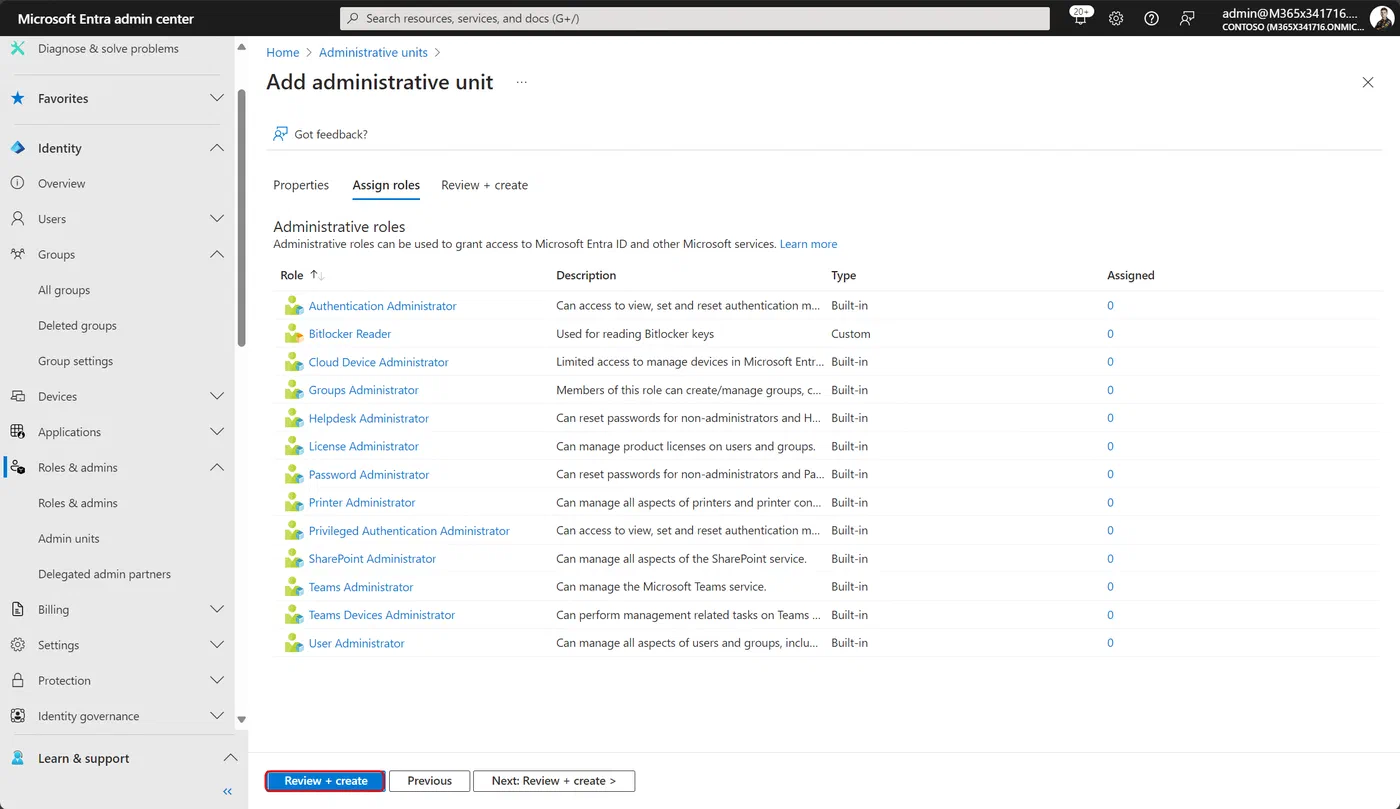The width and height of the screenshot is (1400, 809).
Task: Click the search resources input field
Action: pyautogui.click(x=695, y=18)
